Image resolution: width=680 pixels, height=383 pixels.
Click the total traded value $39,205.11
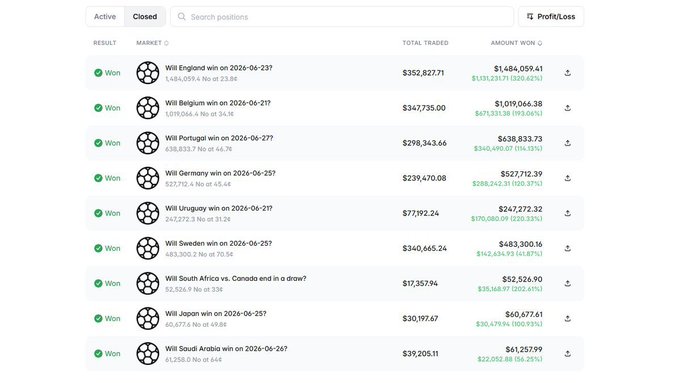(x=420, y=354)
